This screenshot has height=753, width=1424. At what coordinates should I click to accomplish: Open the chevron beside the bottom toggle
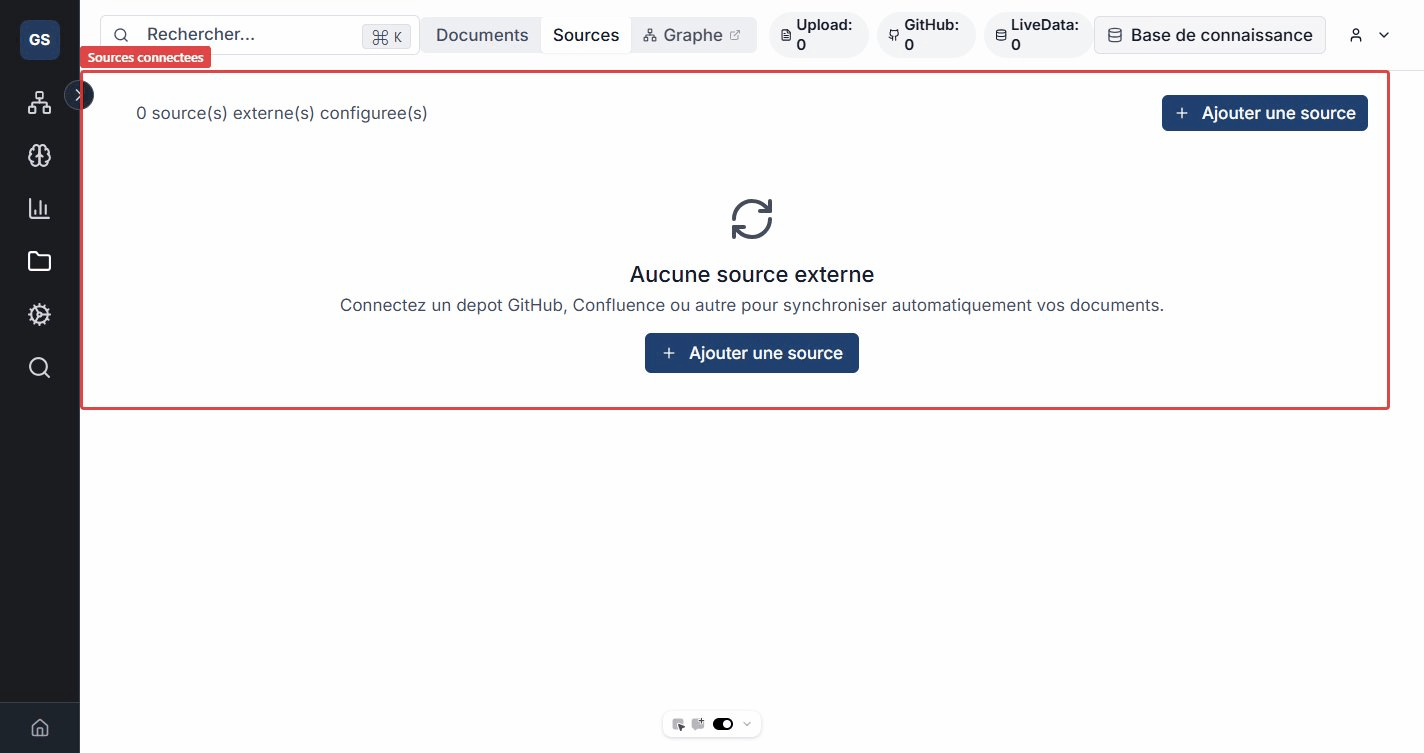coord(747,724)
